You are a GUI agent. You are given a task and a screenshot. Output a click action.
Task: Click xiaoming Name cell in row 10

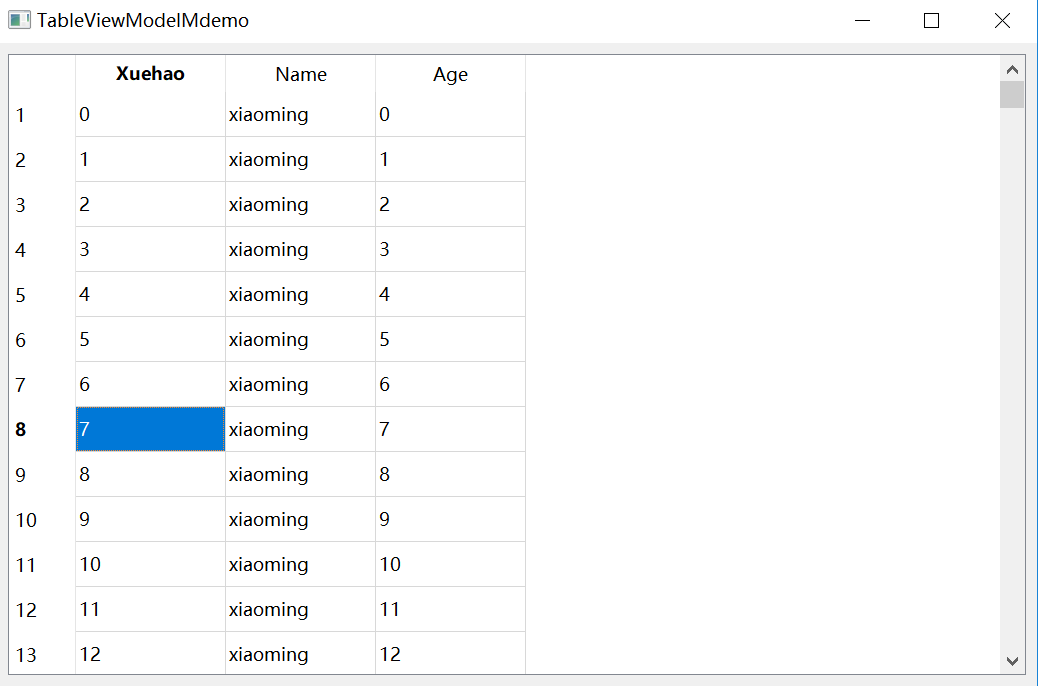pyautogui.click(x=301, y=520)
